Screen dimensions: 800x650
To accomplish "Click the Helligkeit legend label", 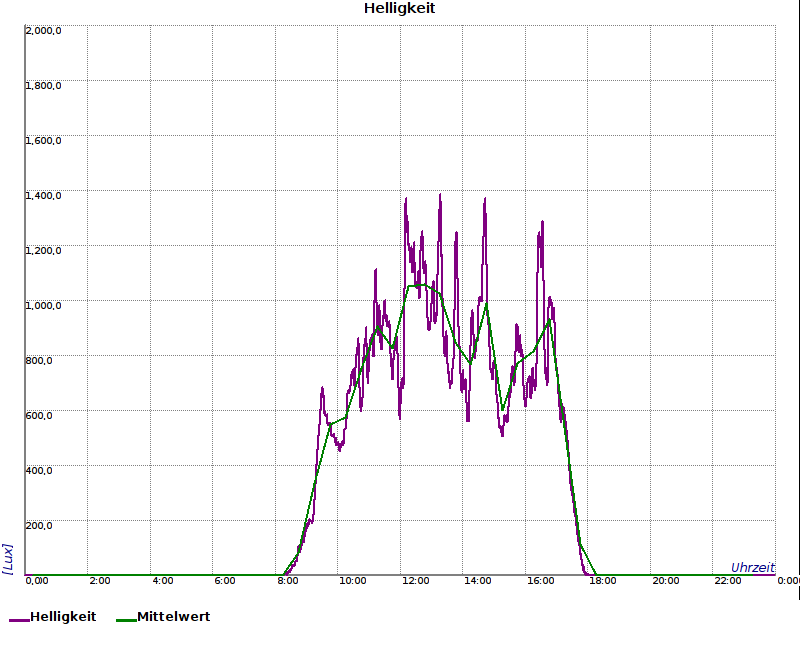I will [x=63, y=617].
